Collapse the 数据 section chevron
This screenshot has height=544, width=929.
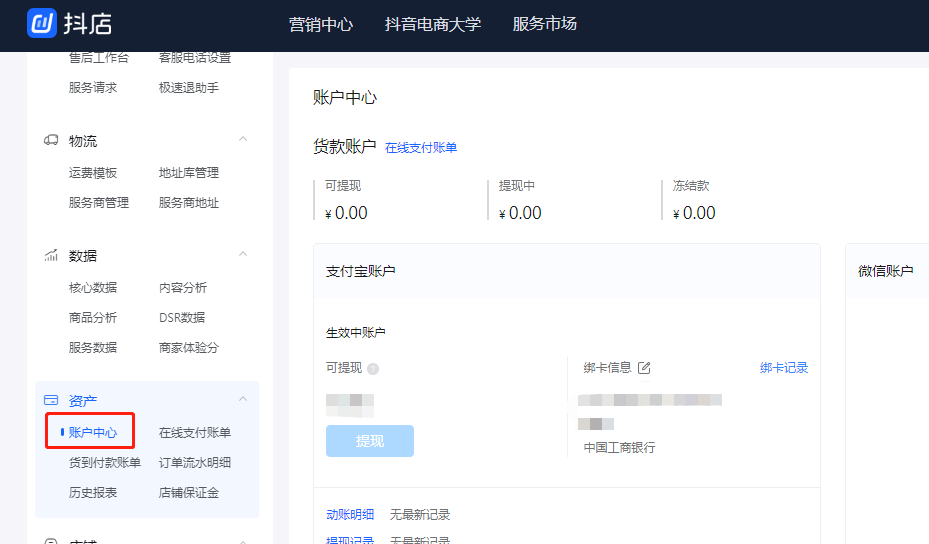pyautogui.click(x=242, y=255)
